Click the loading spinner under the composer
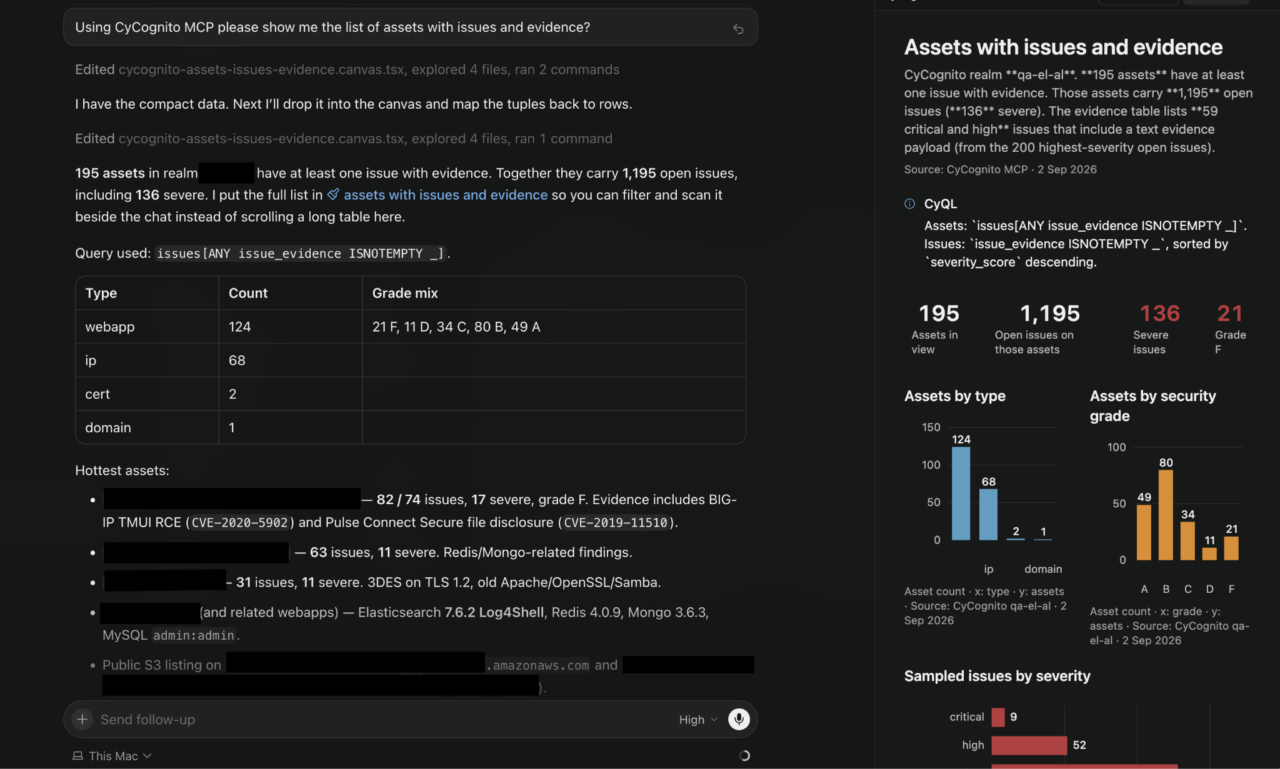 pyautogui.click(x=744, y=756)
